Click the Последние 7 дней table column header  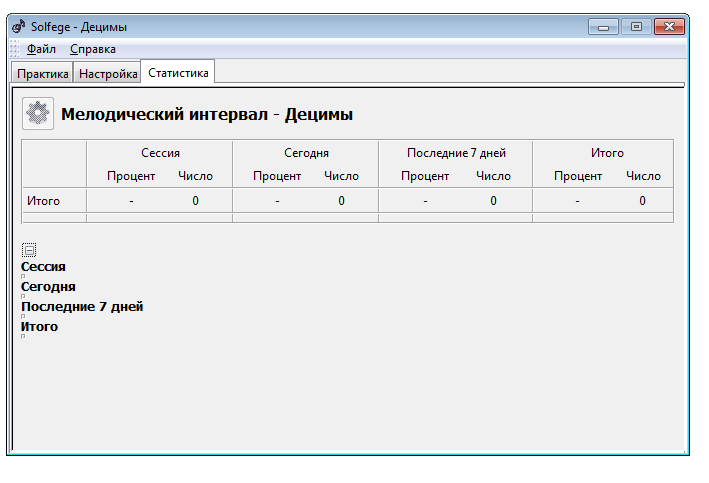pyautogui.click(x=456, y=153)
